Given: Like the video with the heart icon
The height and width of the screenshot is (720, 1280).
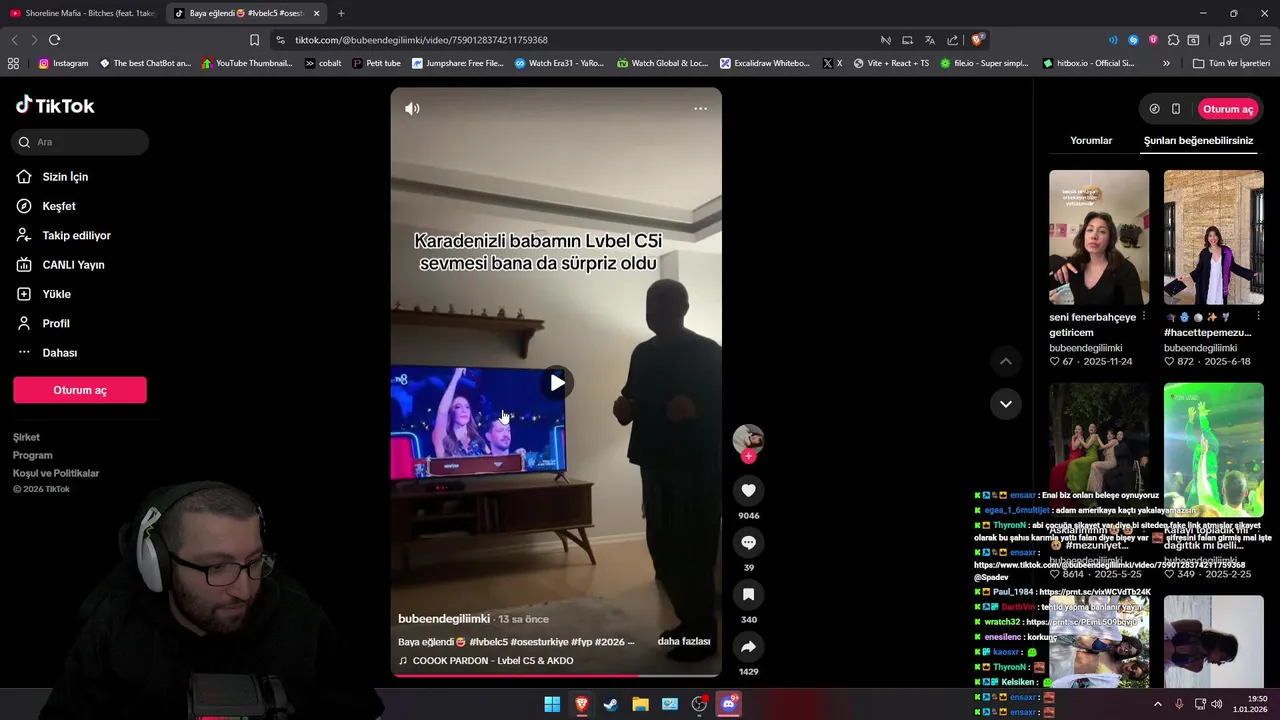Looking at the screenshot, I should pyautogui.click(x=748, y=490).
